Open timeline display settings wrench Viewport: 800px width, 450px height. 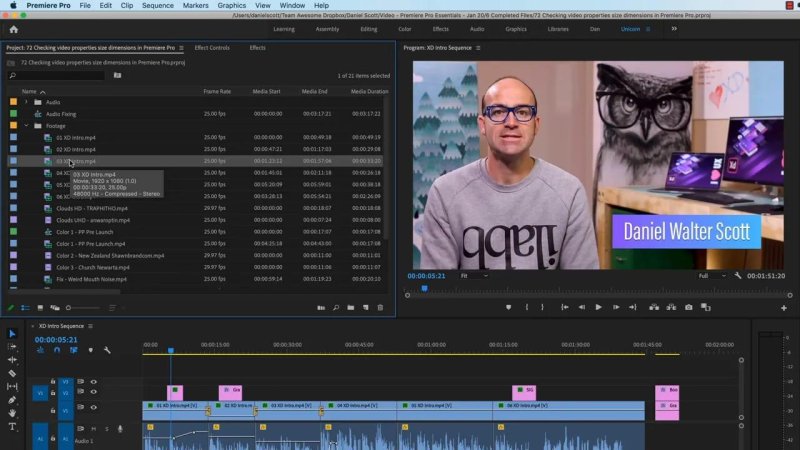[107, 350]
